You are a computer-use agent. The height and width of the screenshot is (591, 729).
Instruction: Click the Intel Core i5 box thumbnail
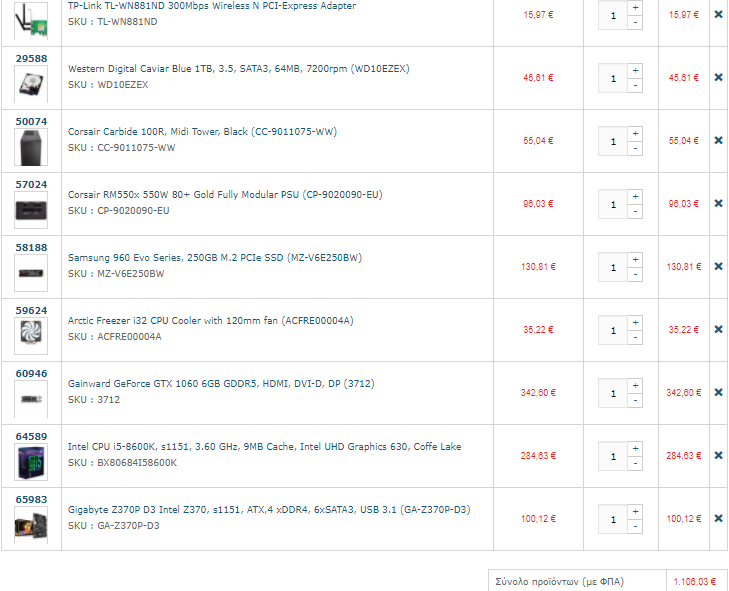tap(31, 462)
